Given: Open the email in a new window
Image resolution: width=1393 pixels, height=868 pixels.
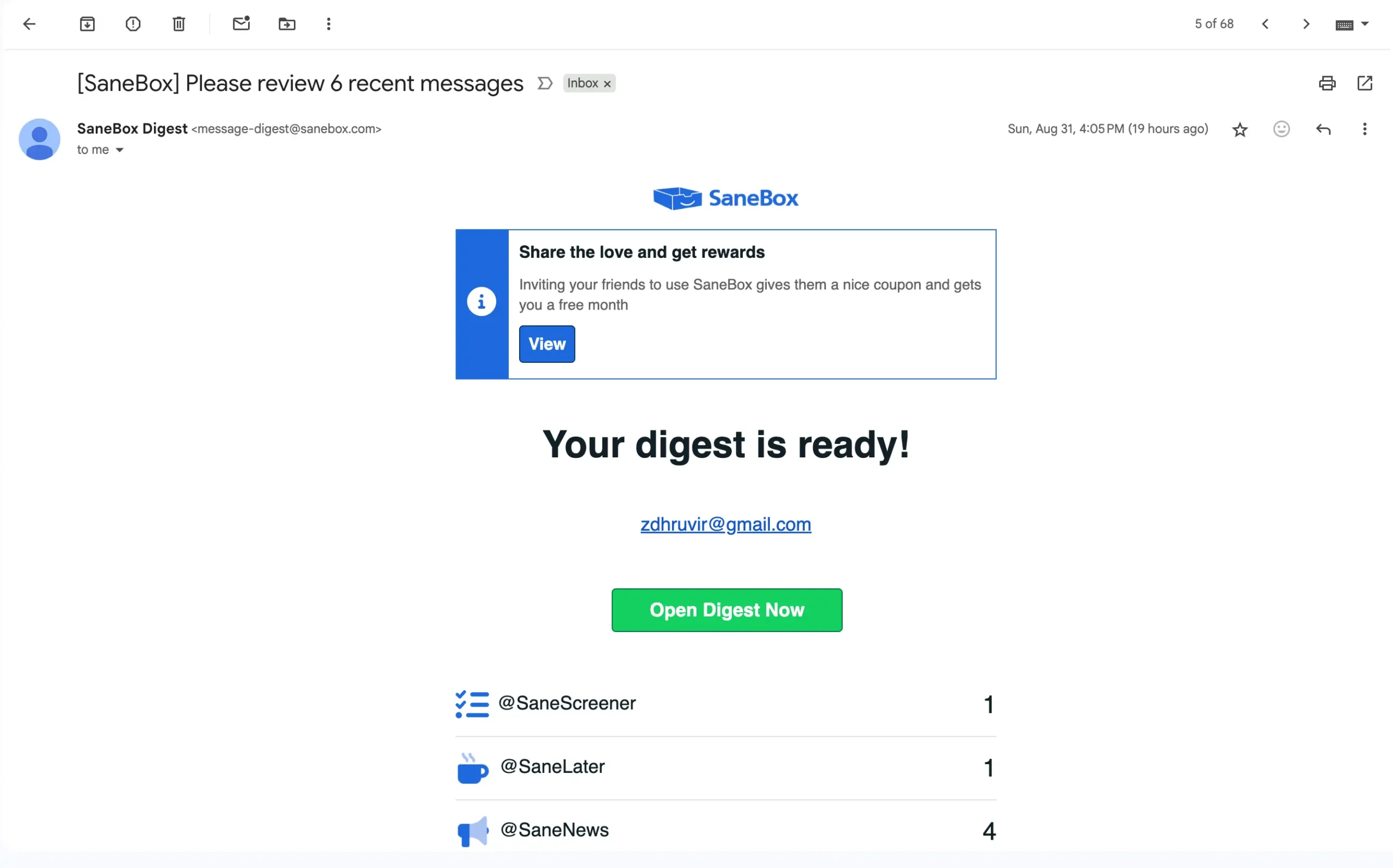Looking at the screenshot, I should click(x=1365, y=83).
